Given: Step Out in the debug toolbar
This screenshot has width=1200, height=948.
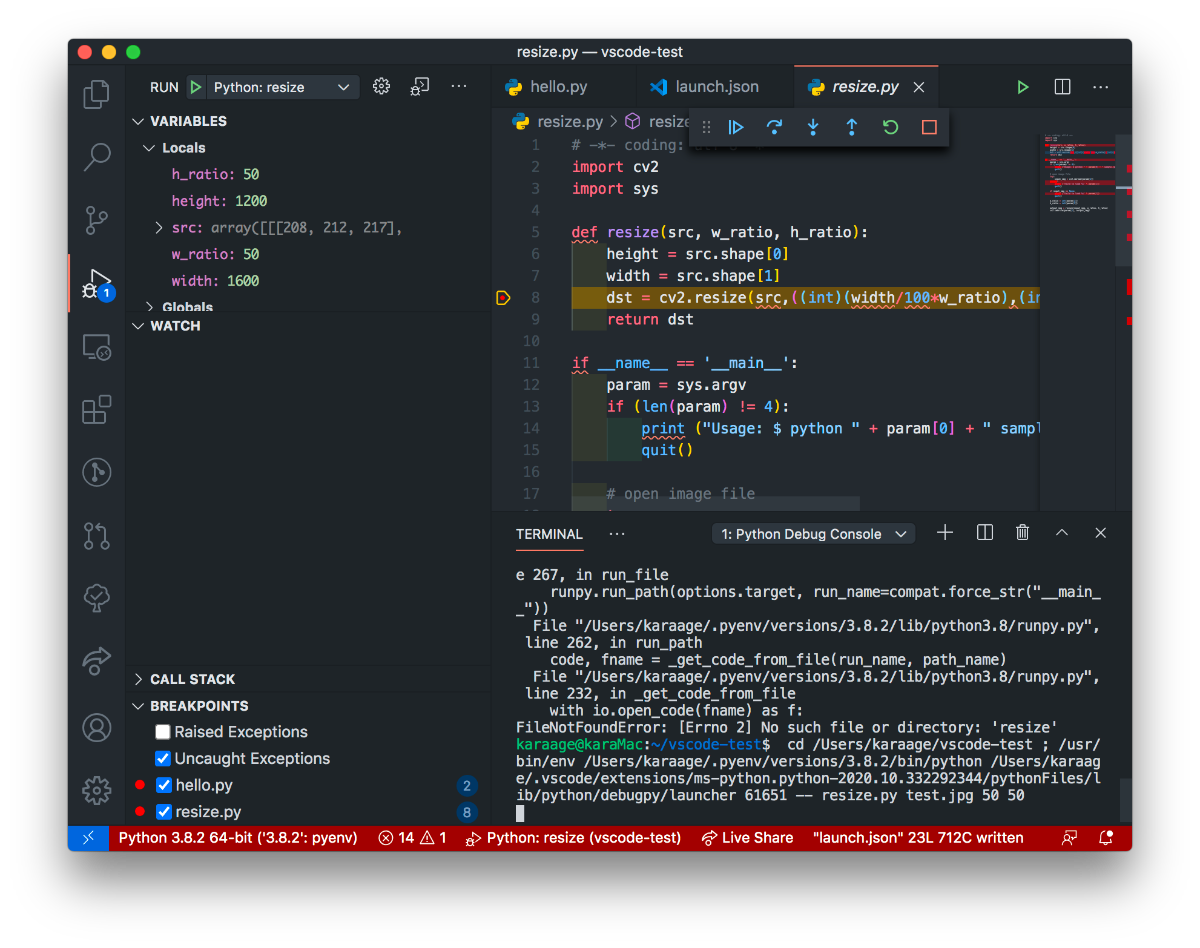Looking at the screenshot, I should click(852, 127).
